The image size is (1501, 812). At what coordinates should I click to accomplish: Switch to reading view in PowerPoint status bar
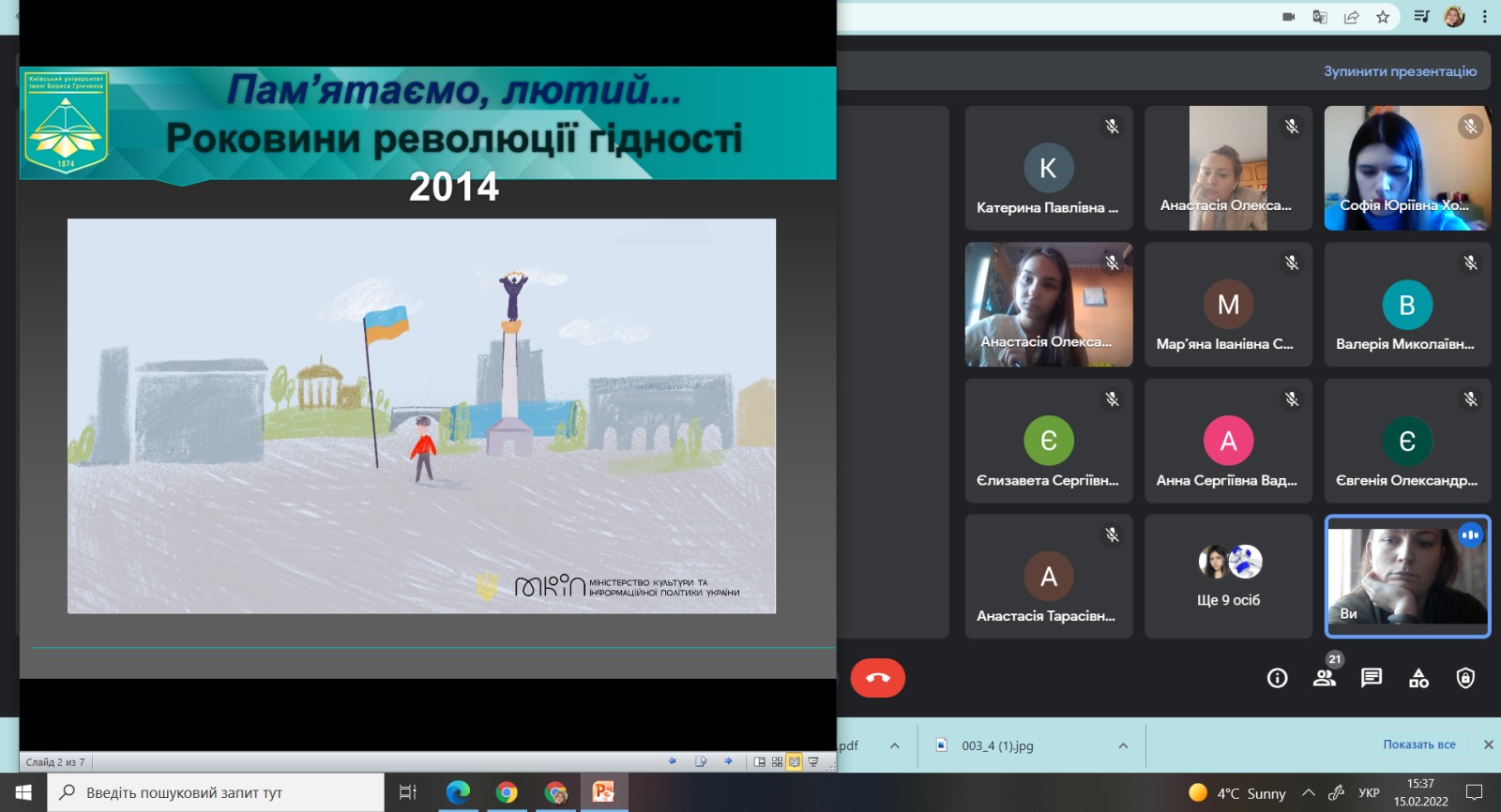coord(795,762)
